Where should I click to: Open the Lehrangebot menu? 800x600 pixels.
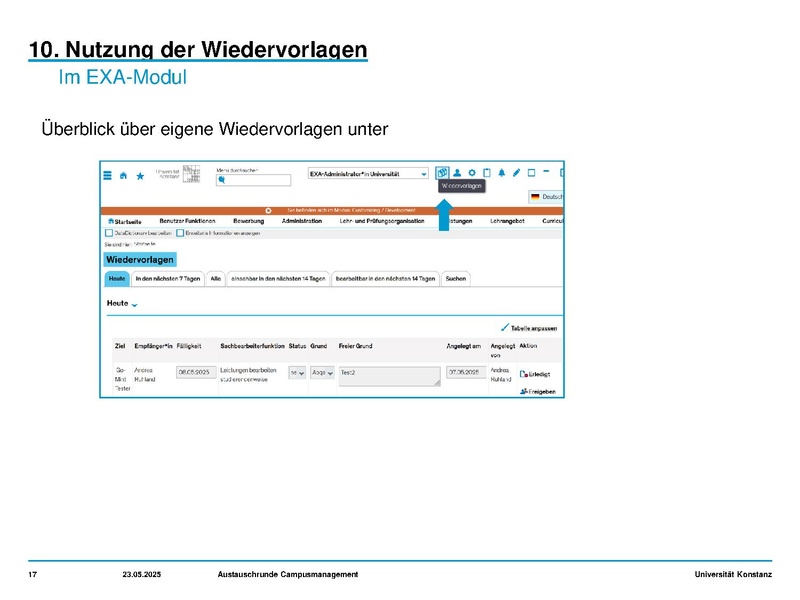(x=507, y=221)
